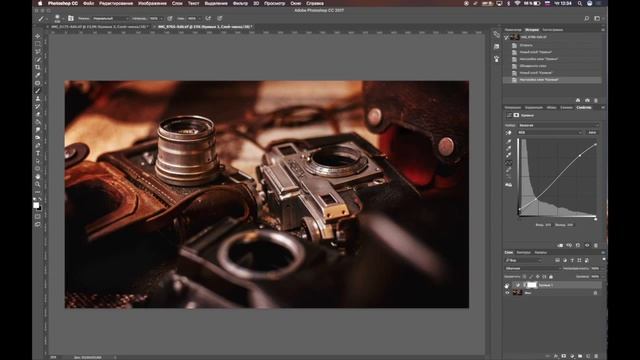Viewport: 640px width, 360px height.
Task: Select the Объединить слои history state
Action: point(533,66)
